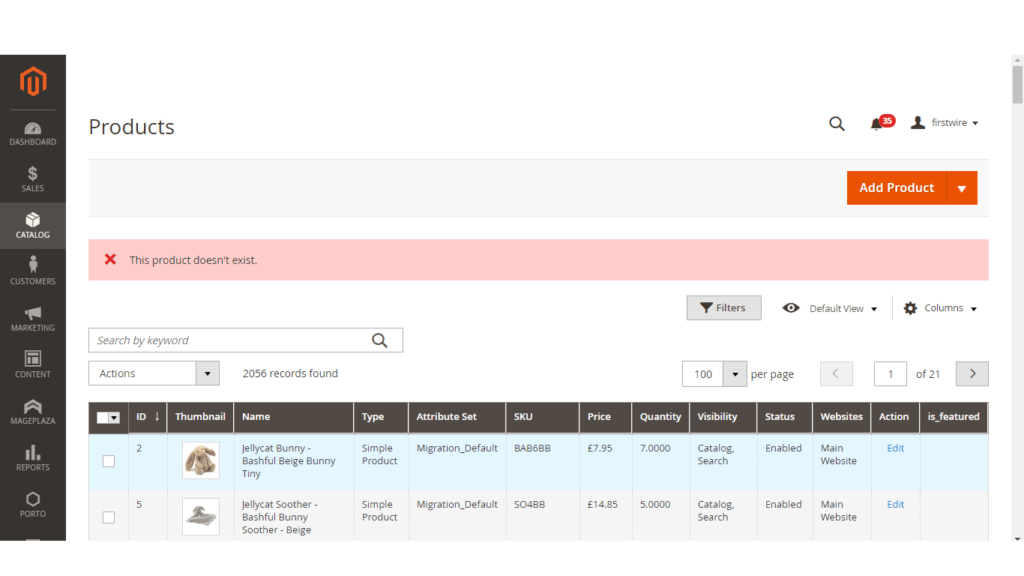Screen dimensions: 1024x576
Task: Click the '2056 records found' text
Action: click(x=290, y=374)
